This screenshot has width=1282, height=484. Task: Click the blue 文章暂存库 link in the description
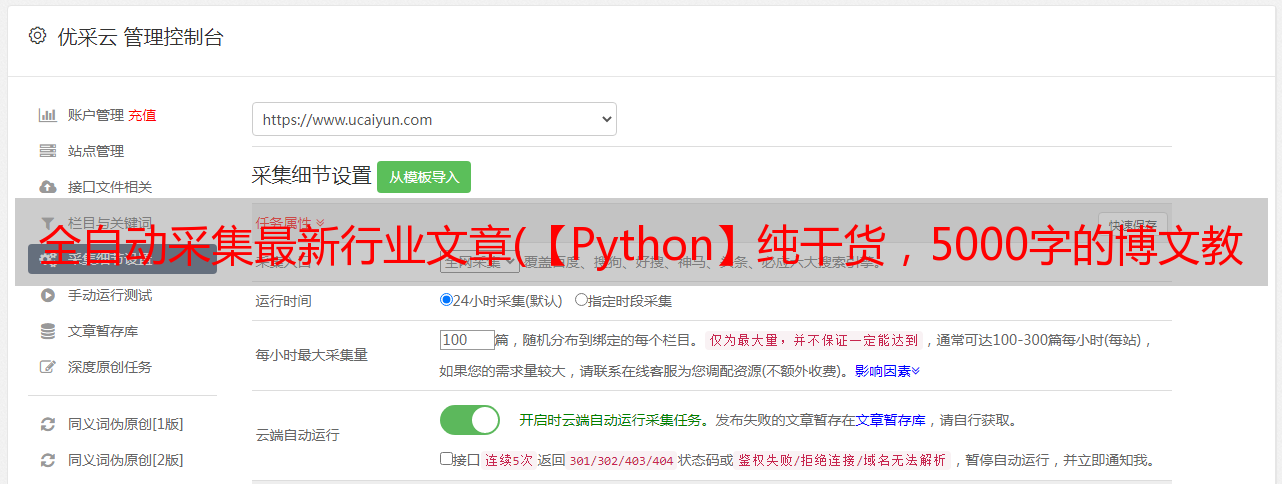pos(890,420)
